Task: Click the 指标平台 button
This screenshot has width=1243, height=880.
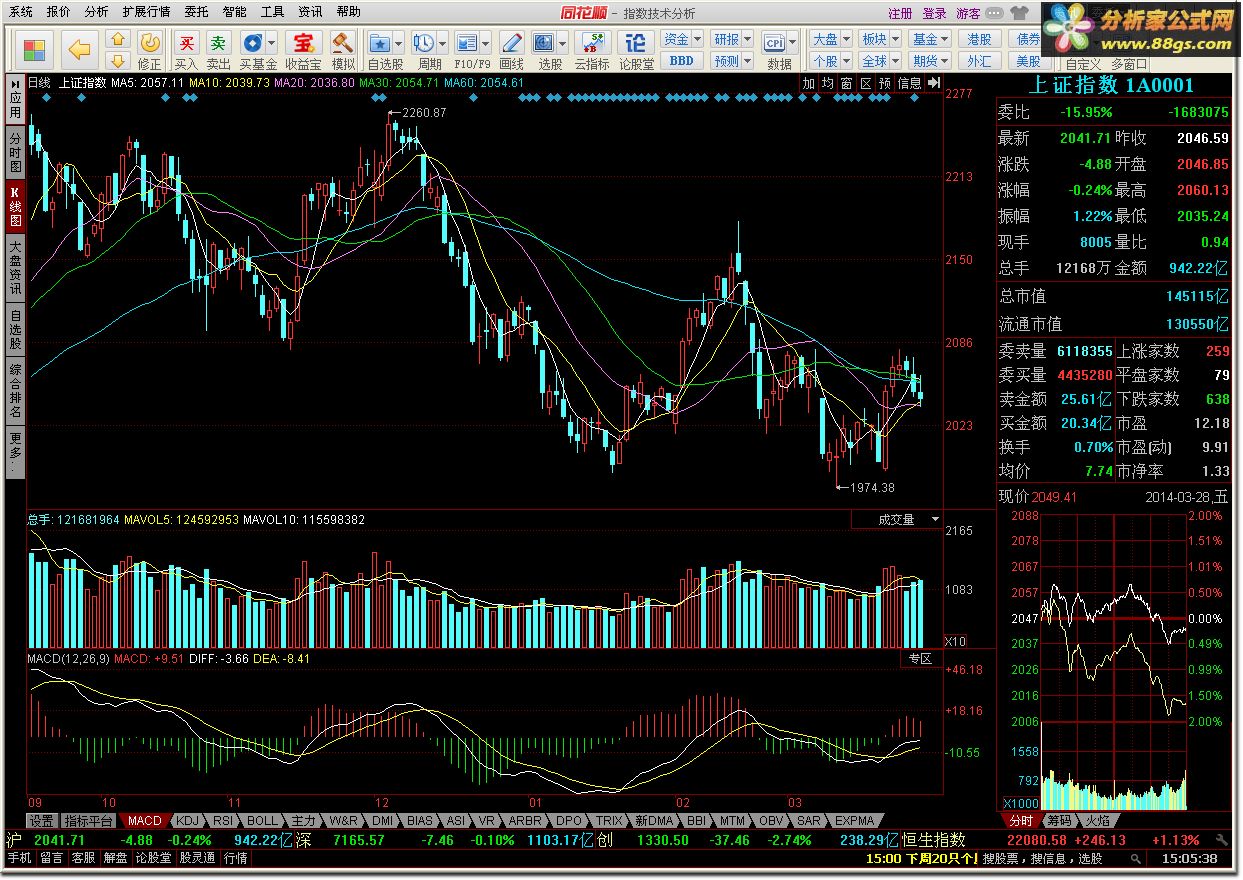Action: tap(88, 820)
